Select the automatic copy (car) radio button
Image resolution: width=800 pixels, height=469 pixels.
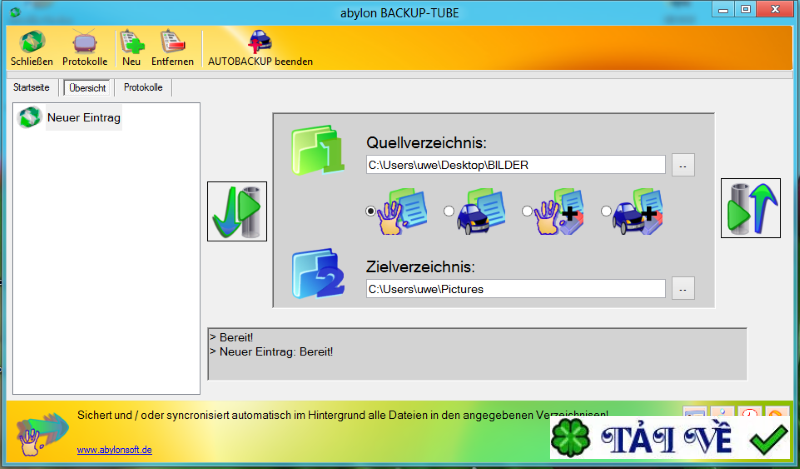(x=448, y=211)
